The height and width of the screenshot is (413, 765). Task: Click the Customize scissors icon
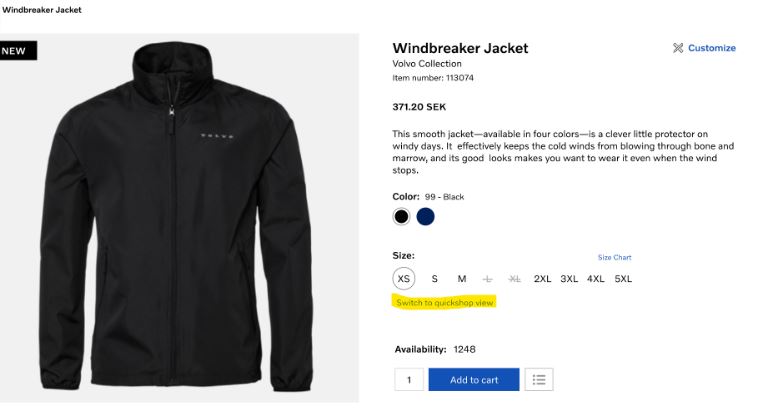tap(678, 48)
